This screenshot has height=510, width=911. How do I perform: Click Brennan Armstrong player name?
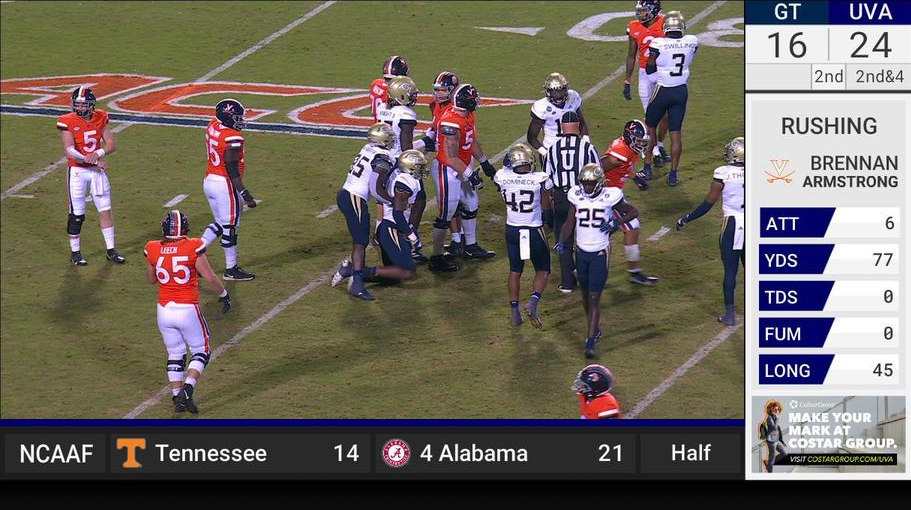[x=851, y=172]
